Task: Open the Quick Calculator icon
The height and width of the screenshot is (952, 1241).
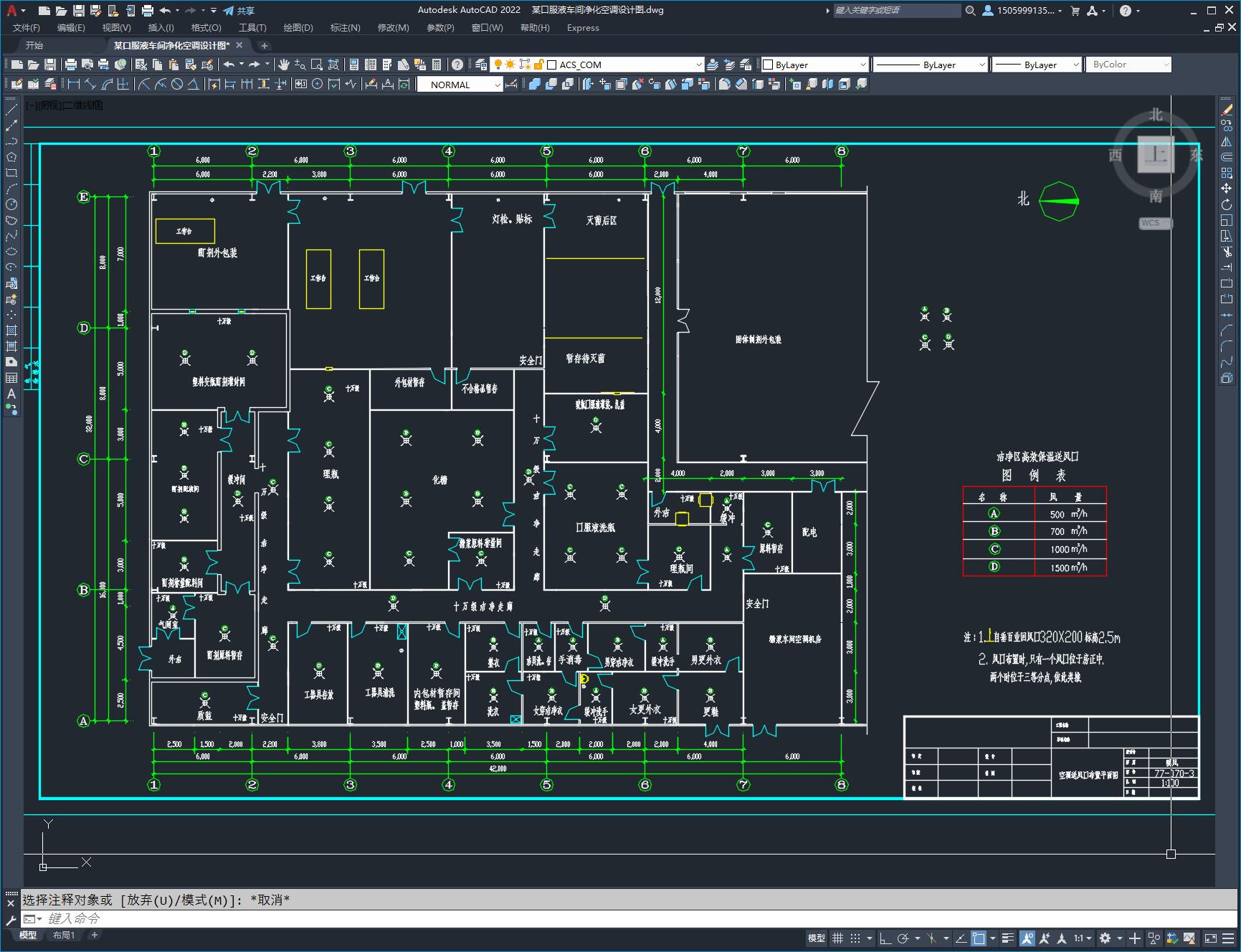Action: point(437,65)
